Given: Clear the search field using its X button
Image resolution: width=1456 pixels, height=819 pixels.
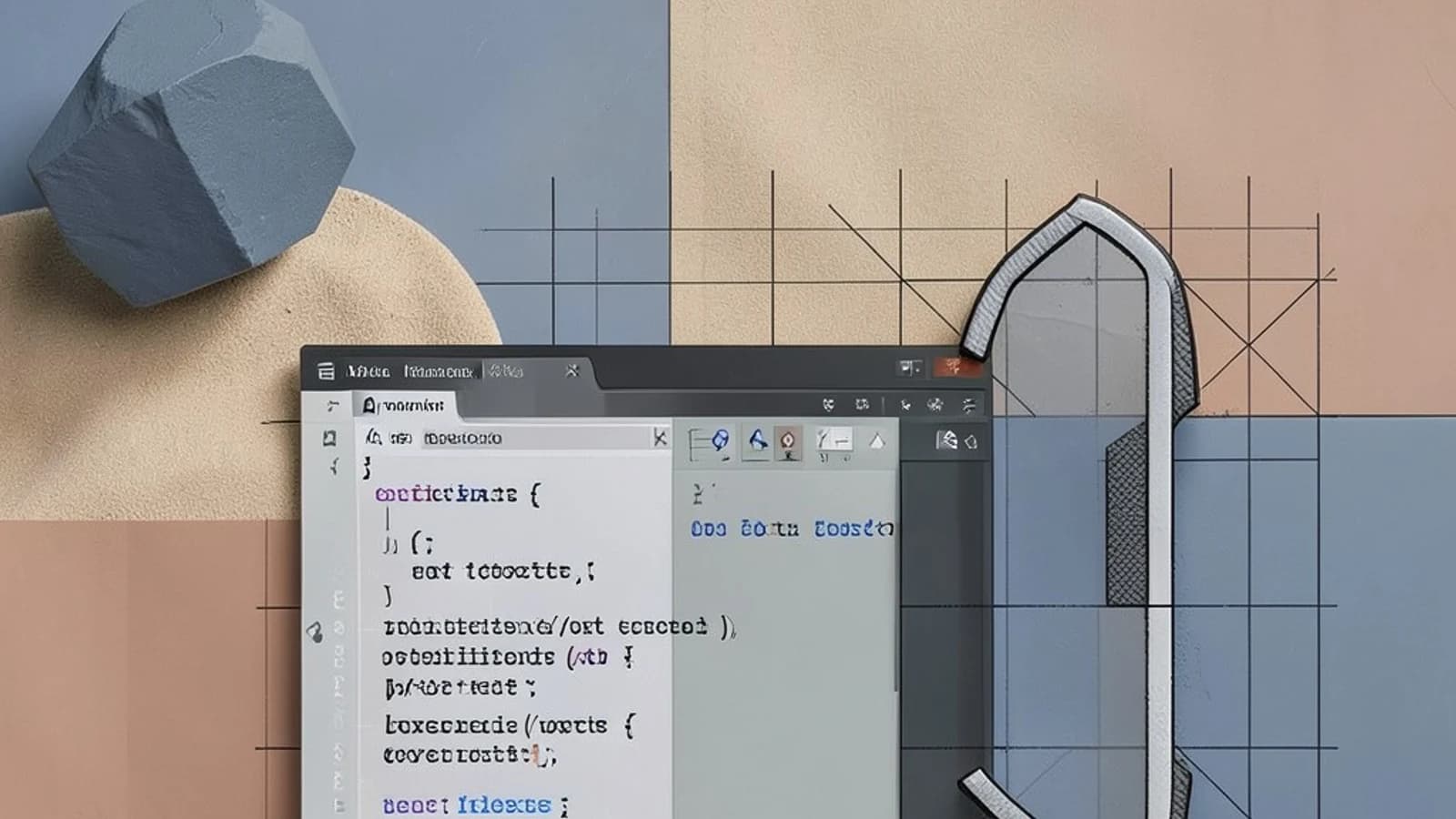Looking at the screenshot, I should pos(660,438).
